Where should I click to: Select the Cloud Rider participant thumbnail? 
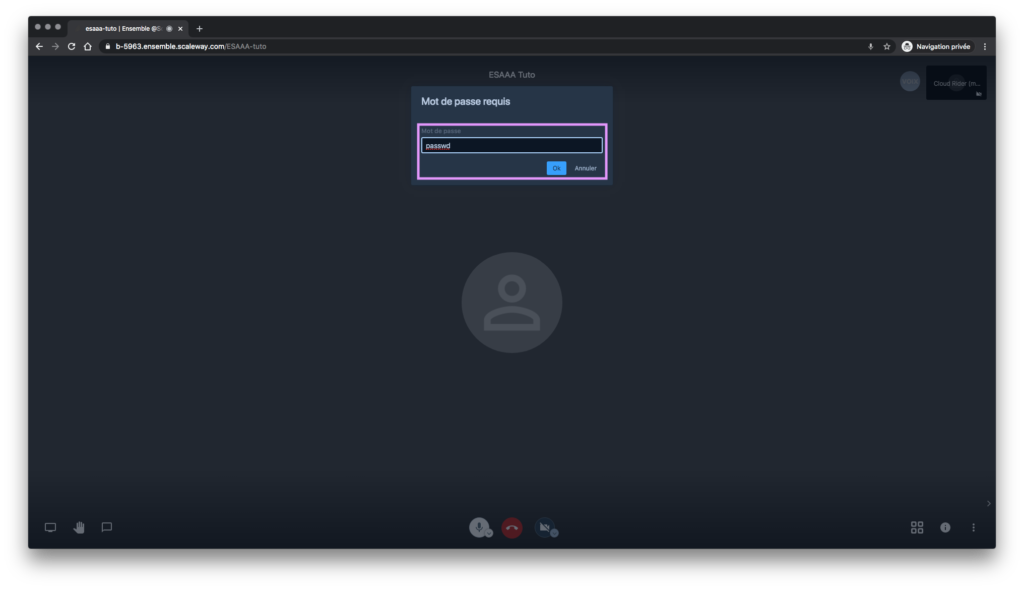click(x=956, y=83)
